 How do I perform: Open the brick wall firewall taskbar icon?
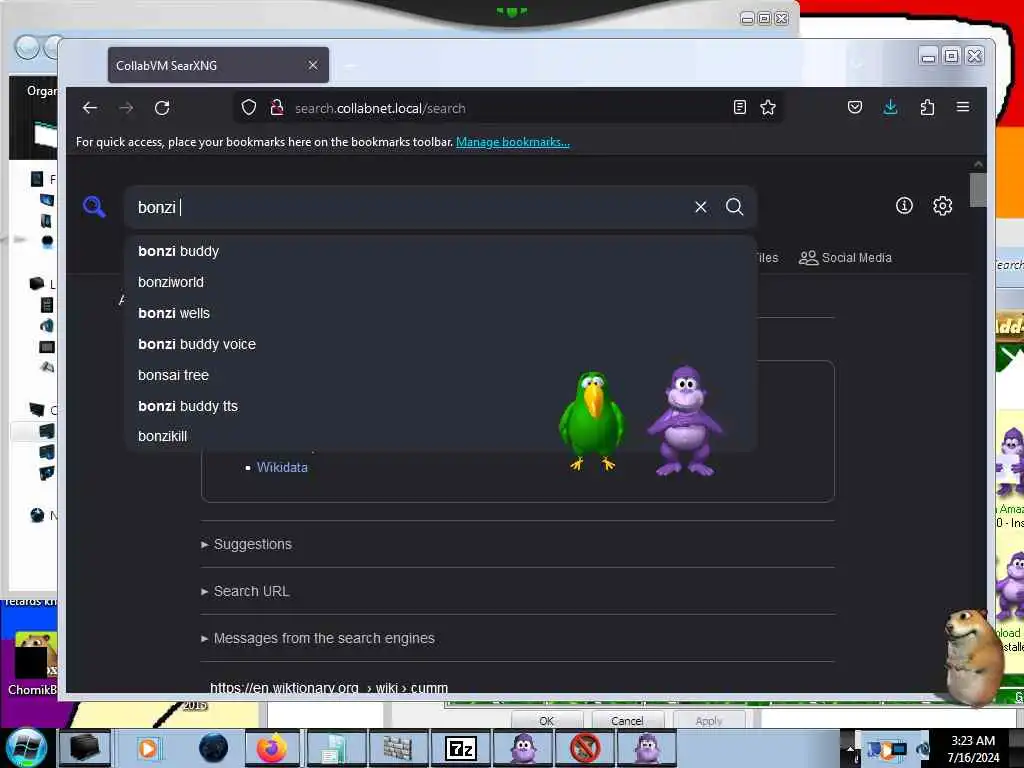tap(397, 748)
